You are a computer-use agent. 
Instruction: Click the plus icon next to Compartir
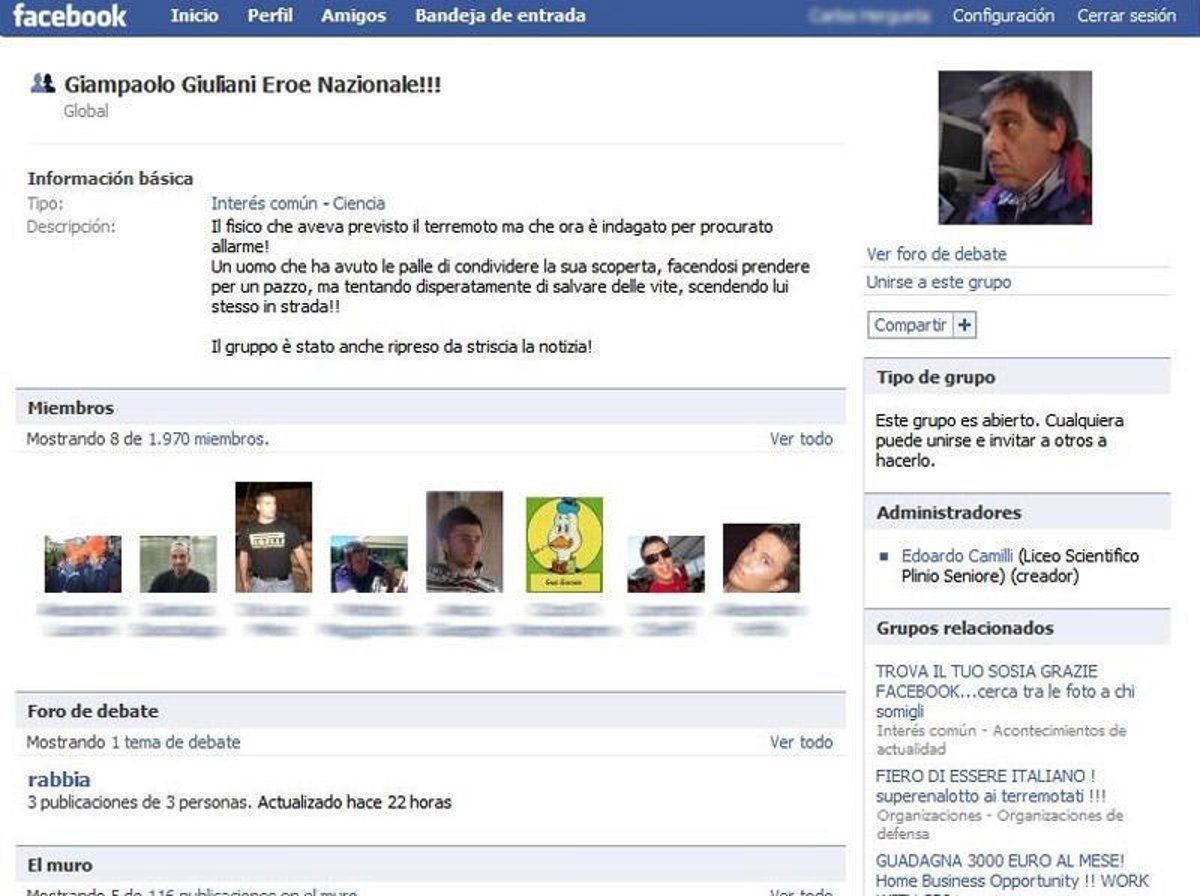pos(965,325)
